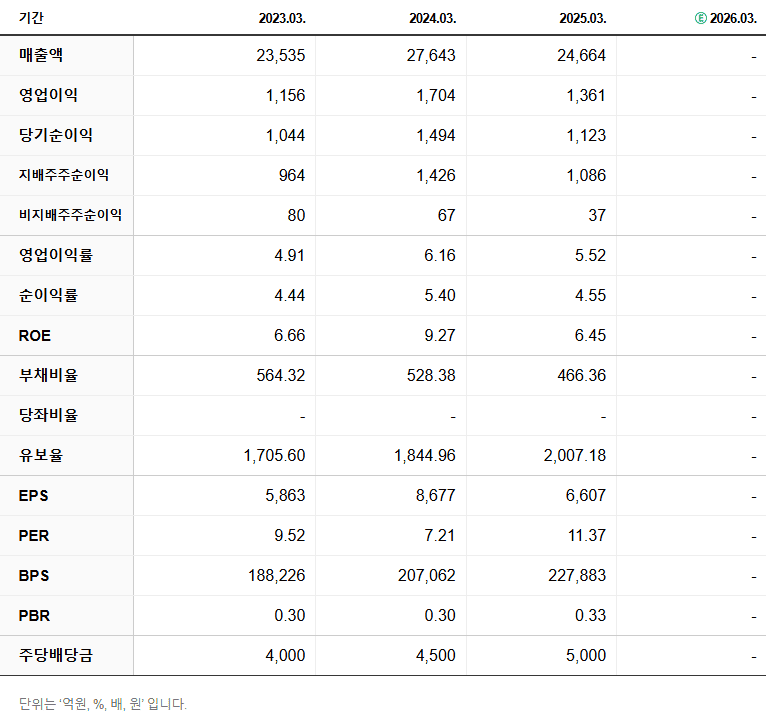
Task: Click the 유보율 value 1,844.96
Action: coord(425,456)
